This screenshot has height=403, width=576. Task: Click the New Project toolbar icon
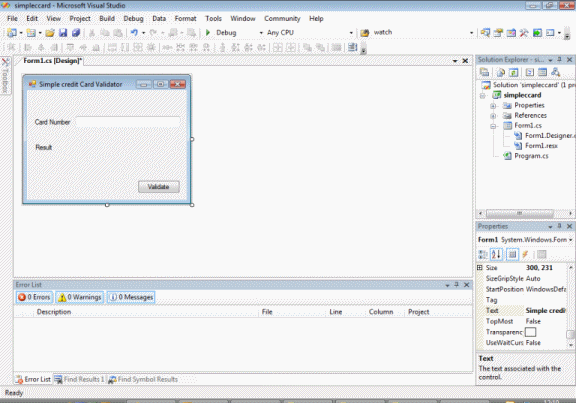click(x=12, y=33)
